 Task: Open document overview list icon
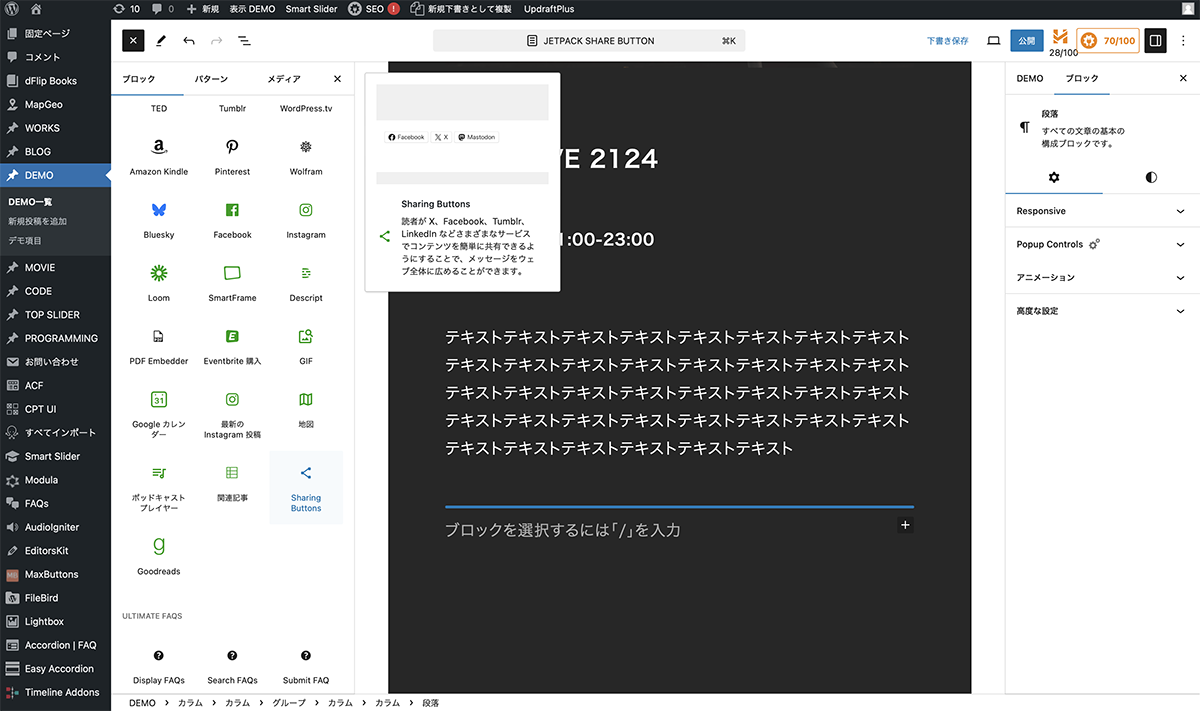pos(245,41)
